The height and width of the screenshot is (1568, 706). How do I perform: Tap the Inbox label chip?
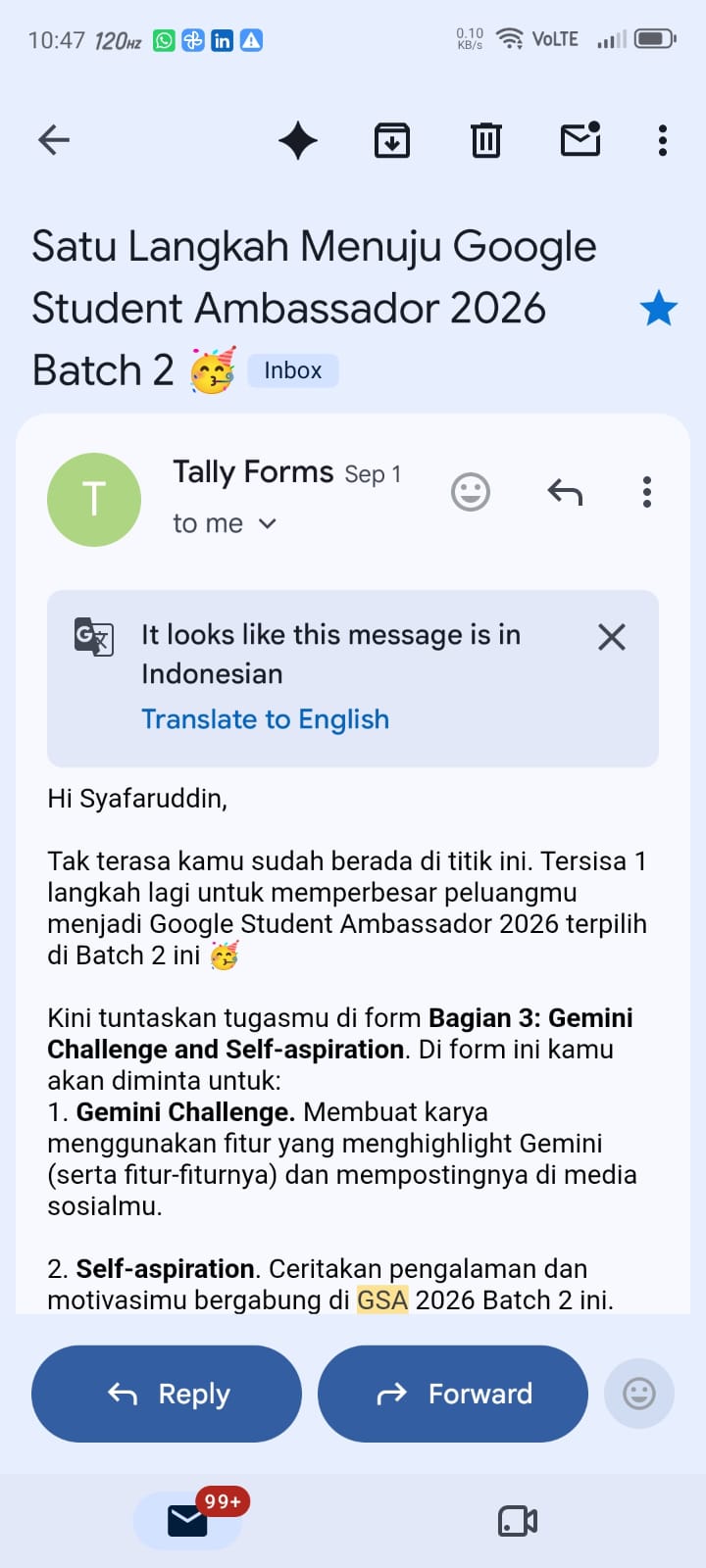(293, 370)
